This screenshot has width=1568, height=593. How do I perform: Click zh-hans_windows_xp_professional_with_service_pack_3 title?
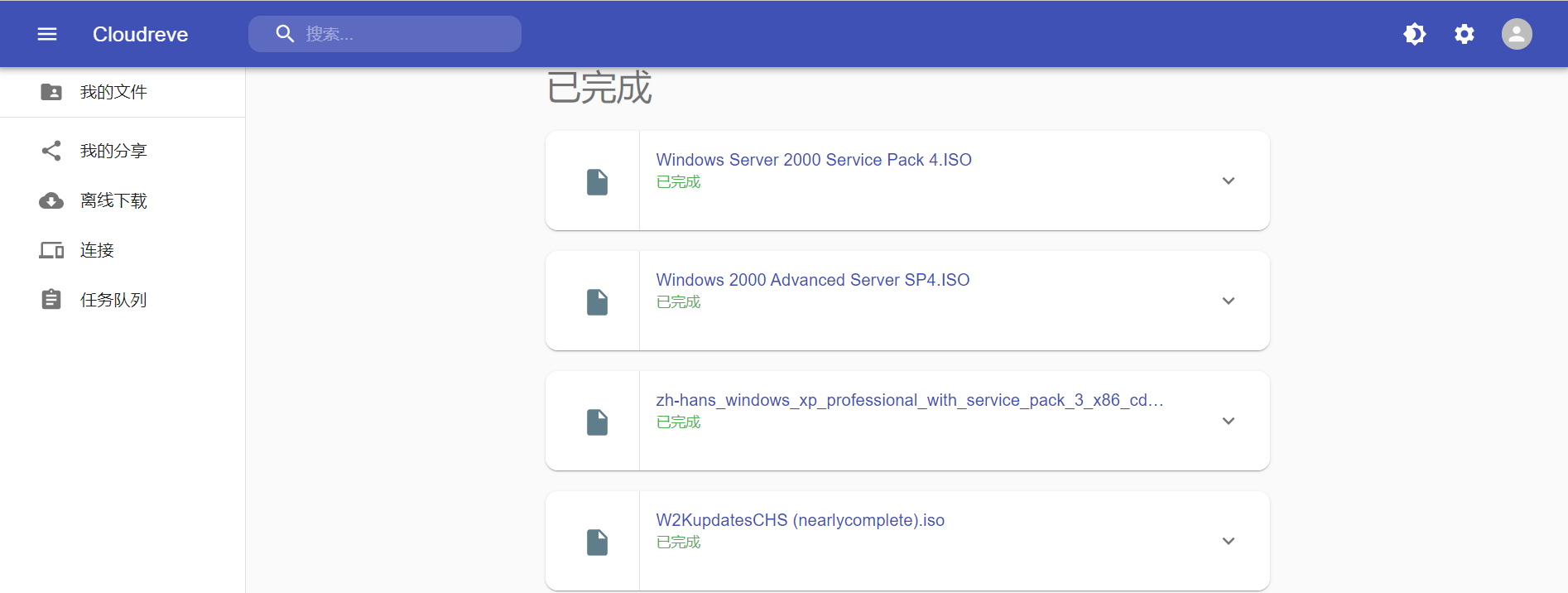[910, 400]
